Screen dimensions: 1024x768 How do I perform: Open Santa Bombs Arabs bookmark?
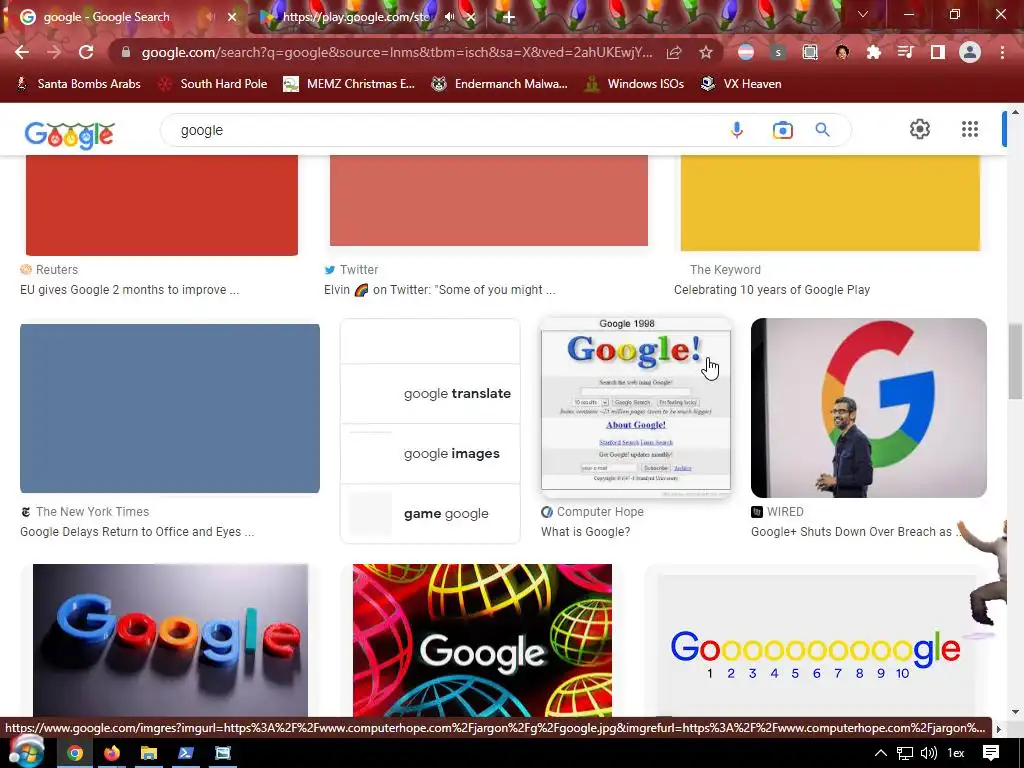[x=78, y=84]
